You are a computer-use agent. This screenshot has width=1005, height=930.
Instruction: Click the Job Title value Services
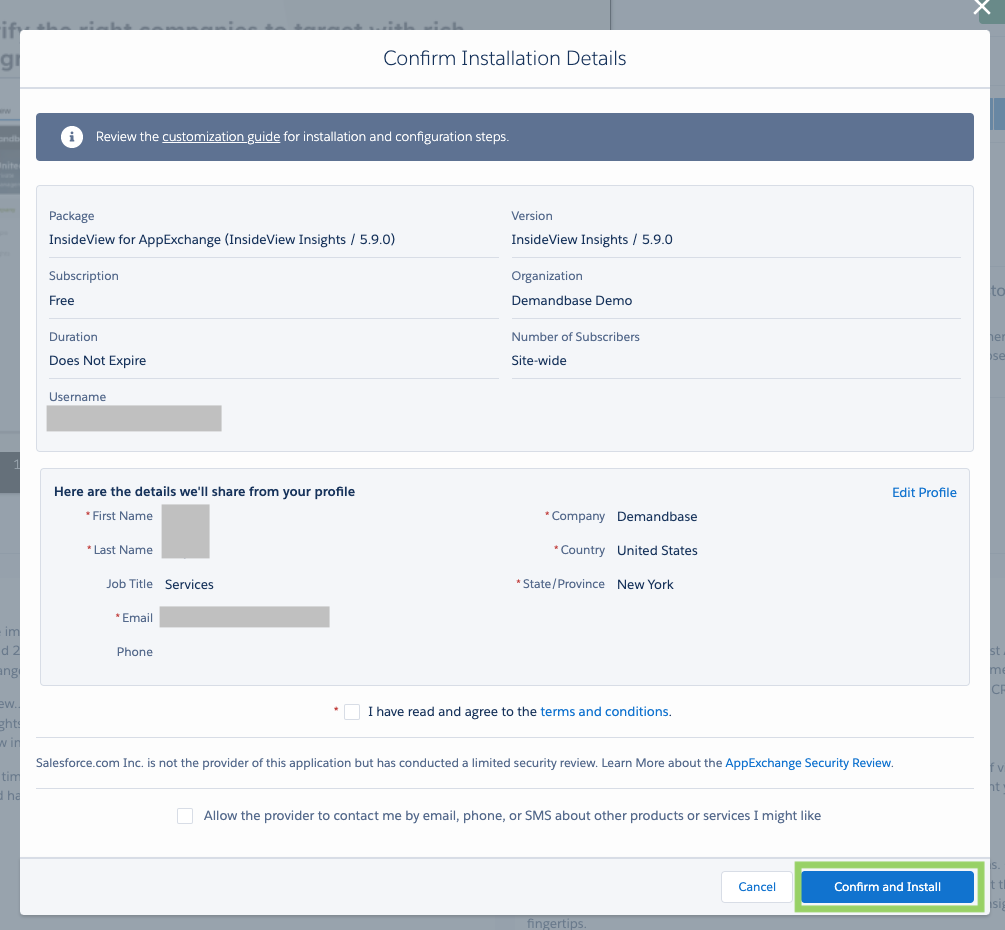189,585
